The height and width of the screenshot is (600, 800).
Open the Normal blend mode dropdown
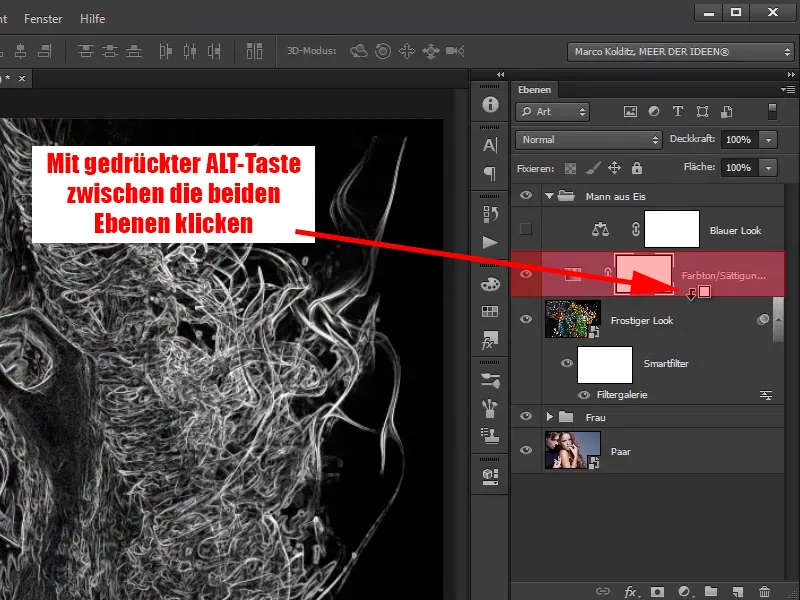(589, 140)
